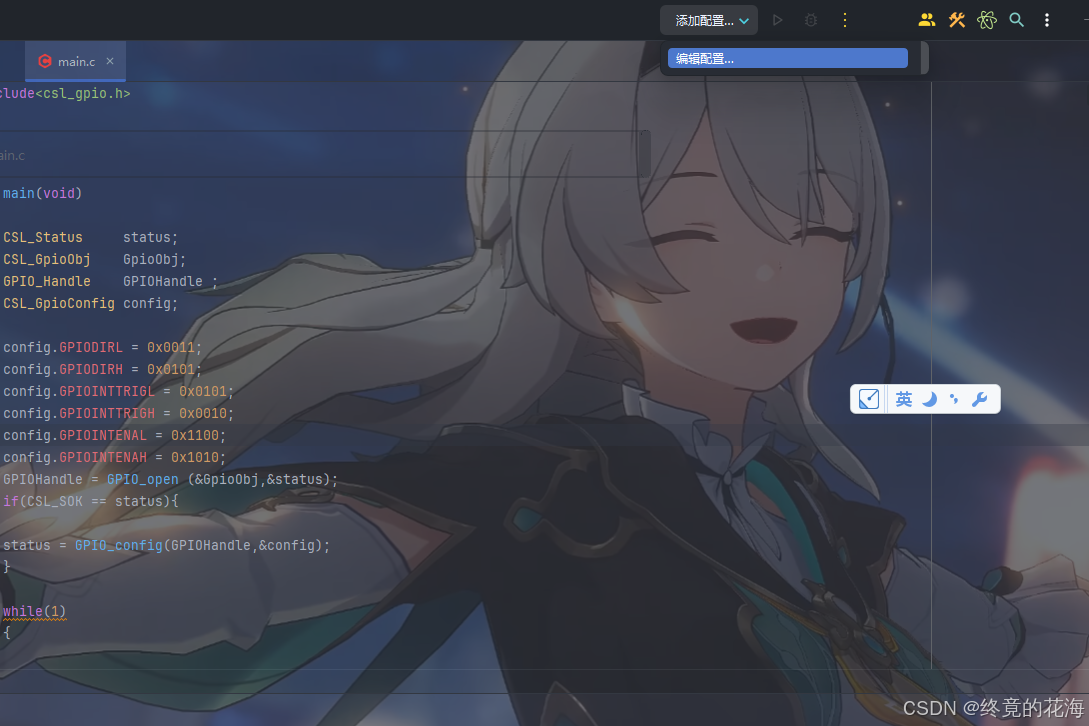Open the main toolbar options kebab menu
The width and height of the screenshot is (1089, 726).
pyautogui.click(x=1047, y=20)
